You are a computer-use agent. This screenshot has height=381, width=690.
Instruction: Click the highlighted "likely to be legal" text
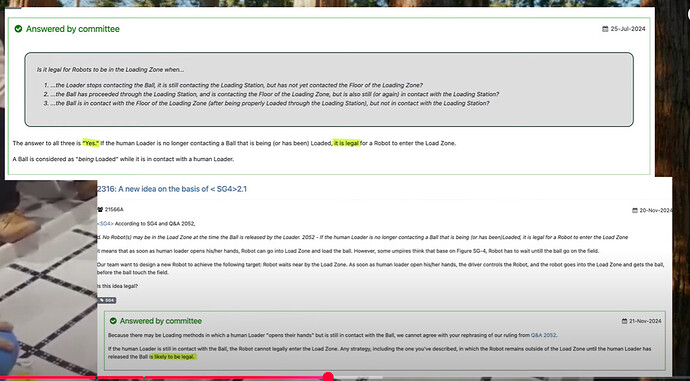174,357
